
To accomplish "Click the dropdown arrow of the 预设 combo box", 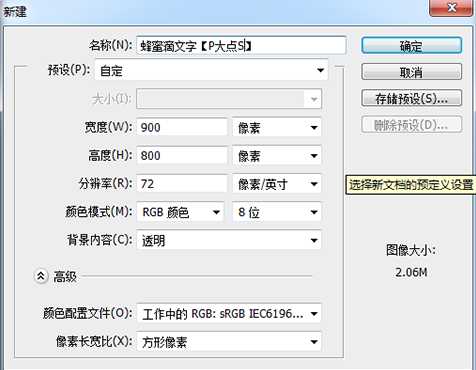I will point(320,70).
